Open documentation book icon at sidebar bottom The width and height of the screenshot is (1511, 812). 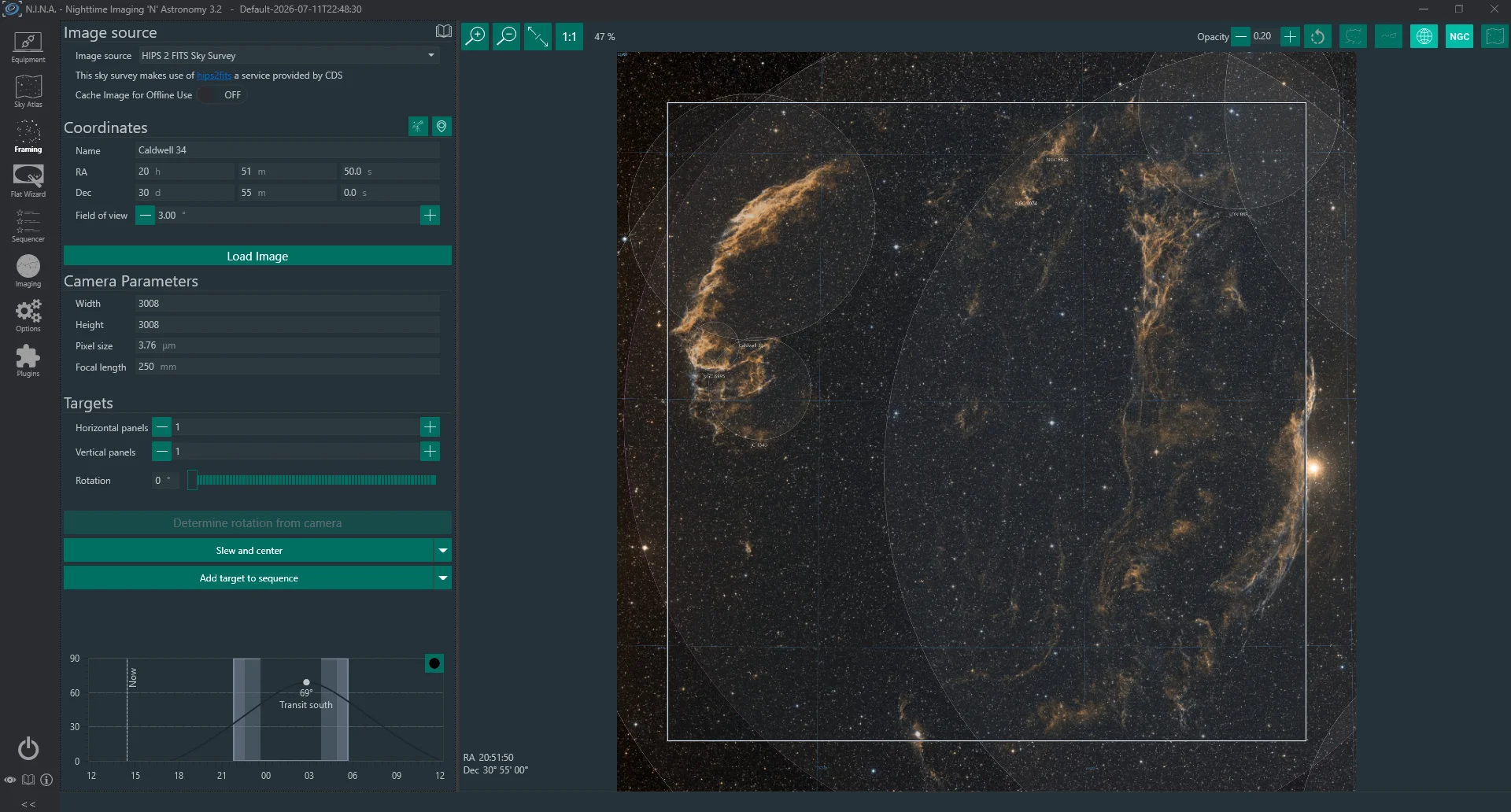point(28,780)
